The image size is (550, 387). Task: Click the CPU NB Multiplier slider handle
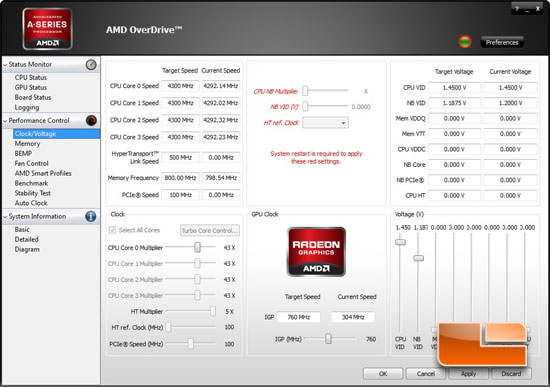[x=305, y=91]
